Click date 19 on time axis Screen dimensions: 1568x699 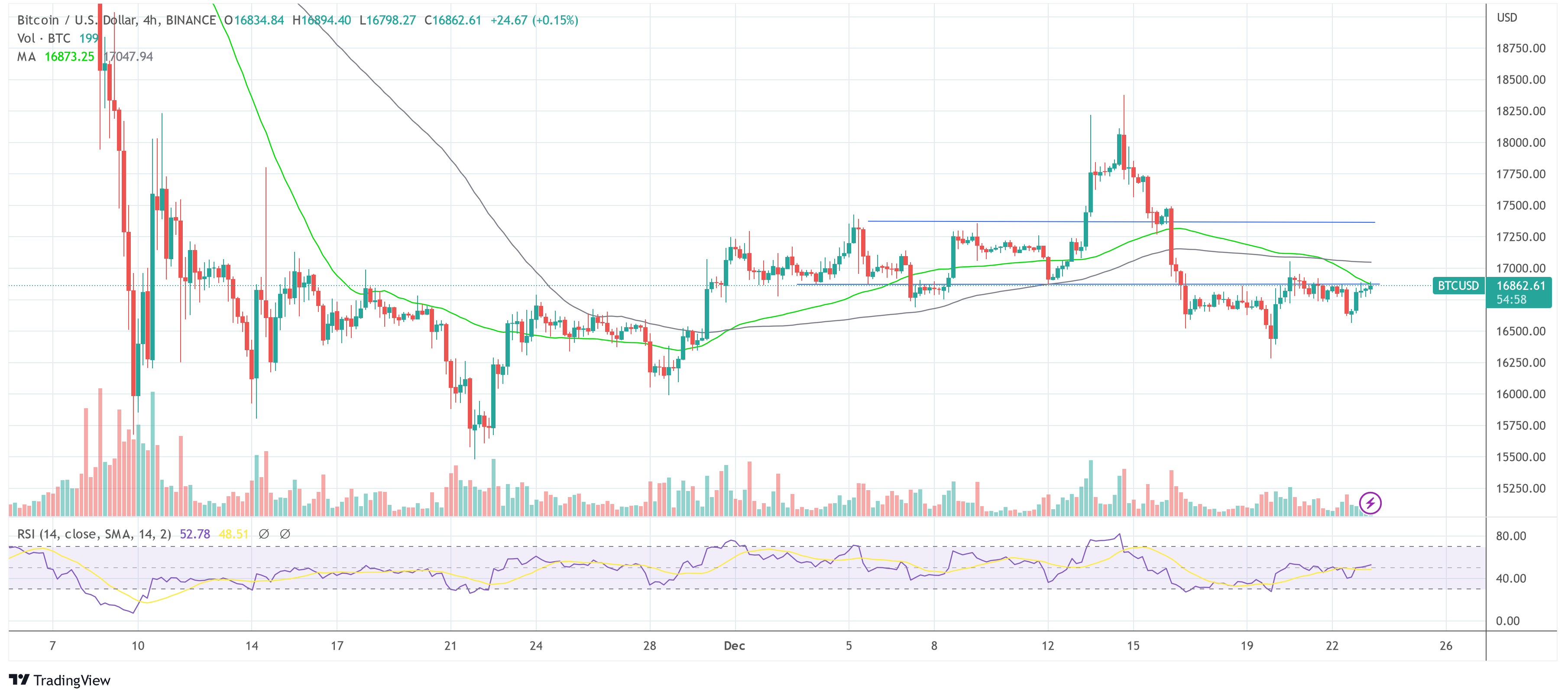[1247, 646]
